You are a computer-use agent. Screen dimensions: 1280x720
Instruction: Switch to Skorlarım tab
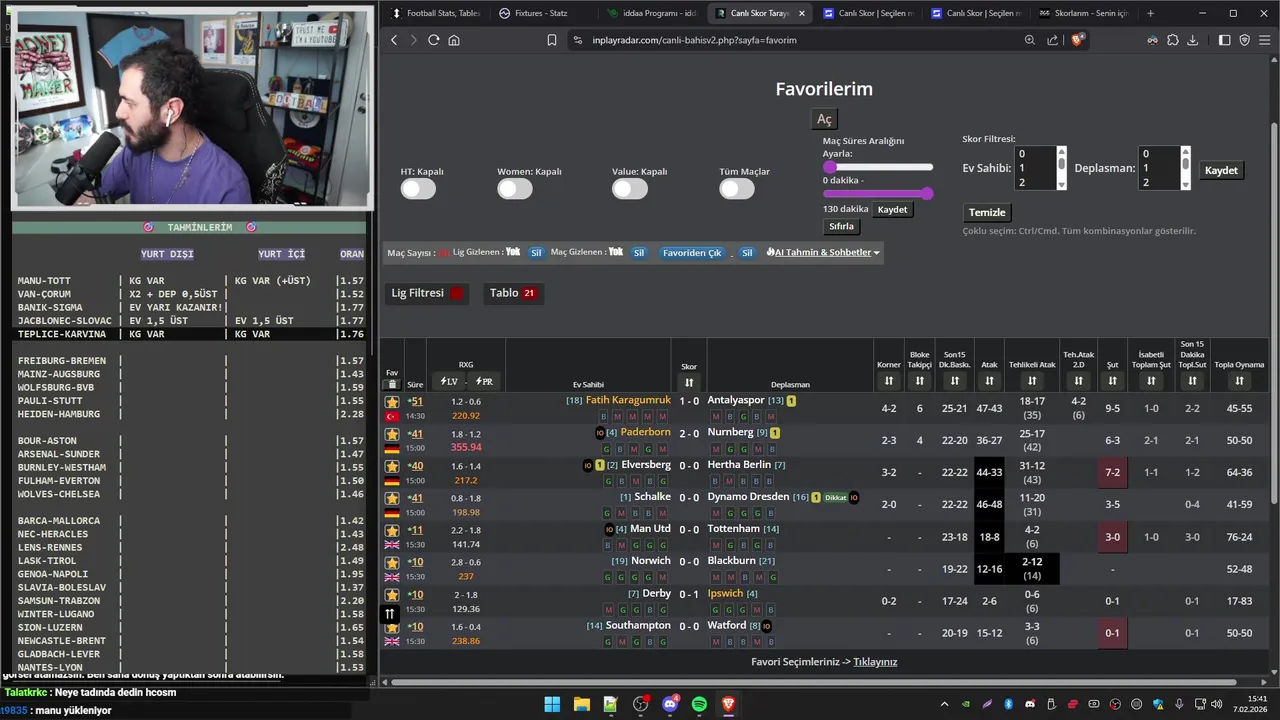point(1086,13)
